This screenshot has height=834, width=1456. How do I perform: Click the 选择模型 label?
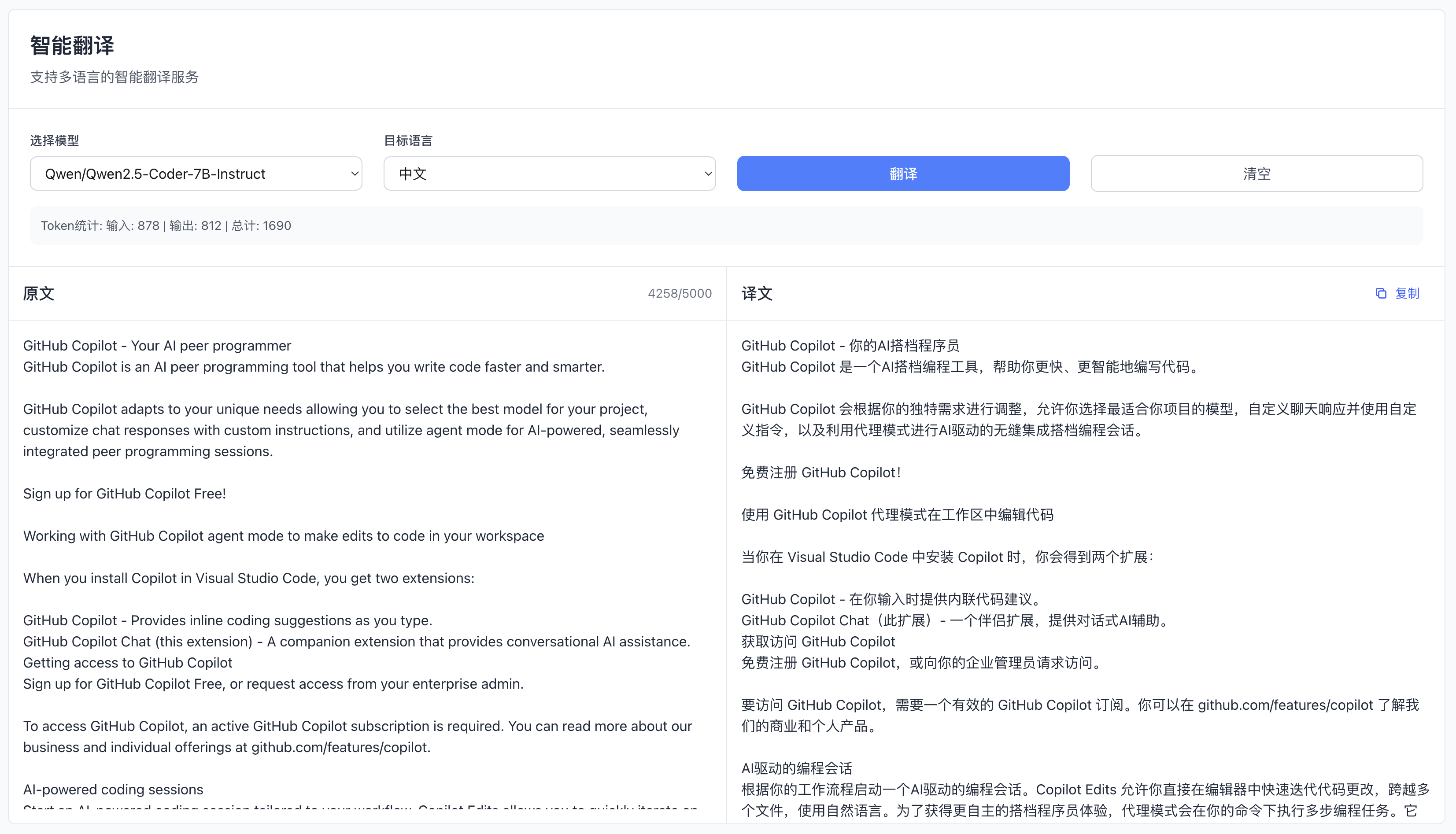pos(55,140)
